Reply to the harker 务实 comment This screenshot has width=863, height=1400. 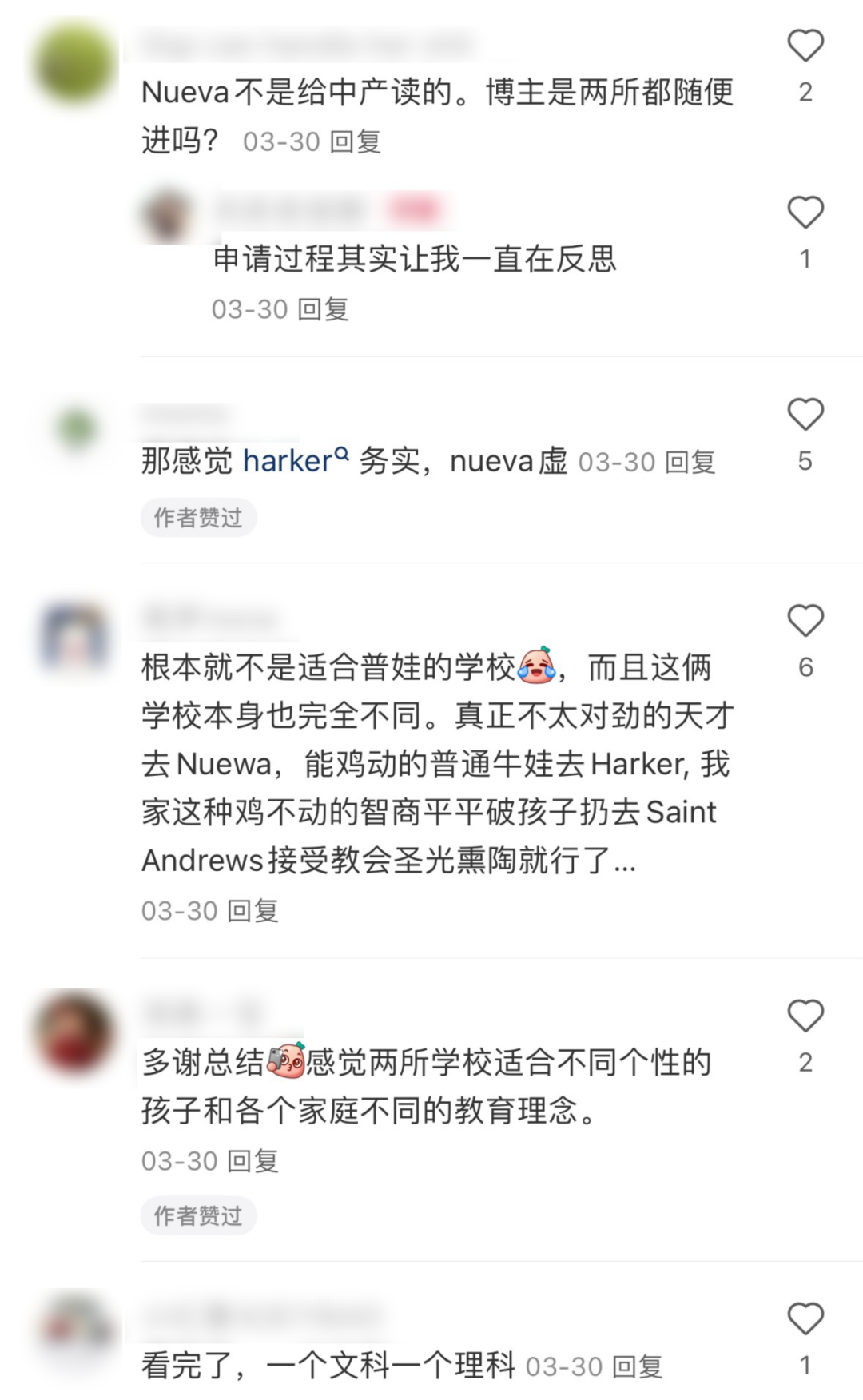click(690, 462)
